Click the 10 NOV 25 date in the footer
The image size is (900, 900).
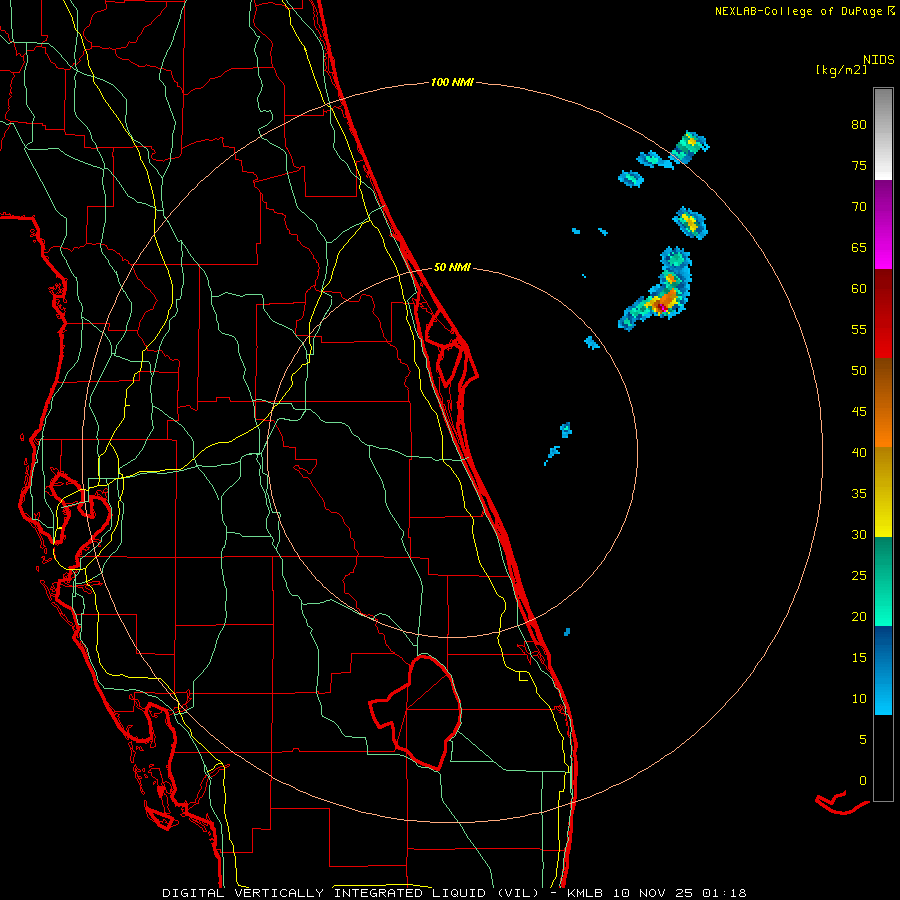pos(653,893)
